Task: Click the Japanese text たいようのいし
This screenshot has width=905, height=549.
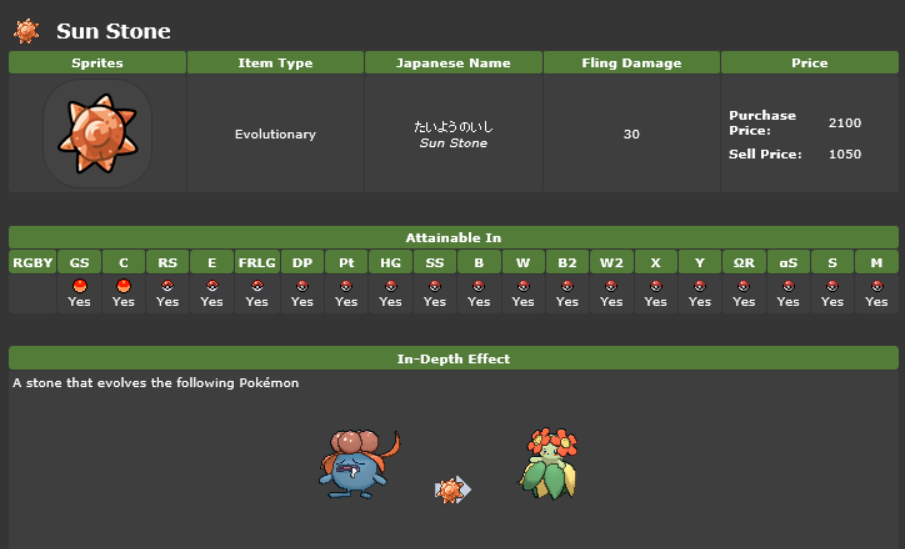Action: click(454, 126)
